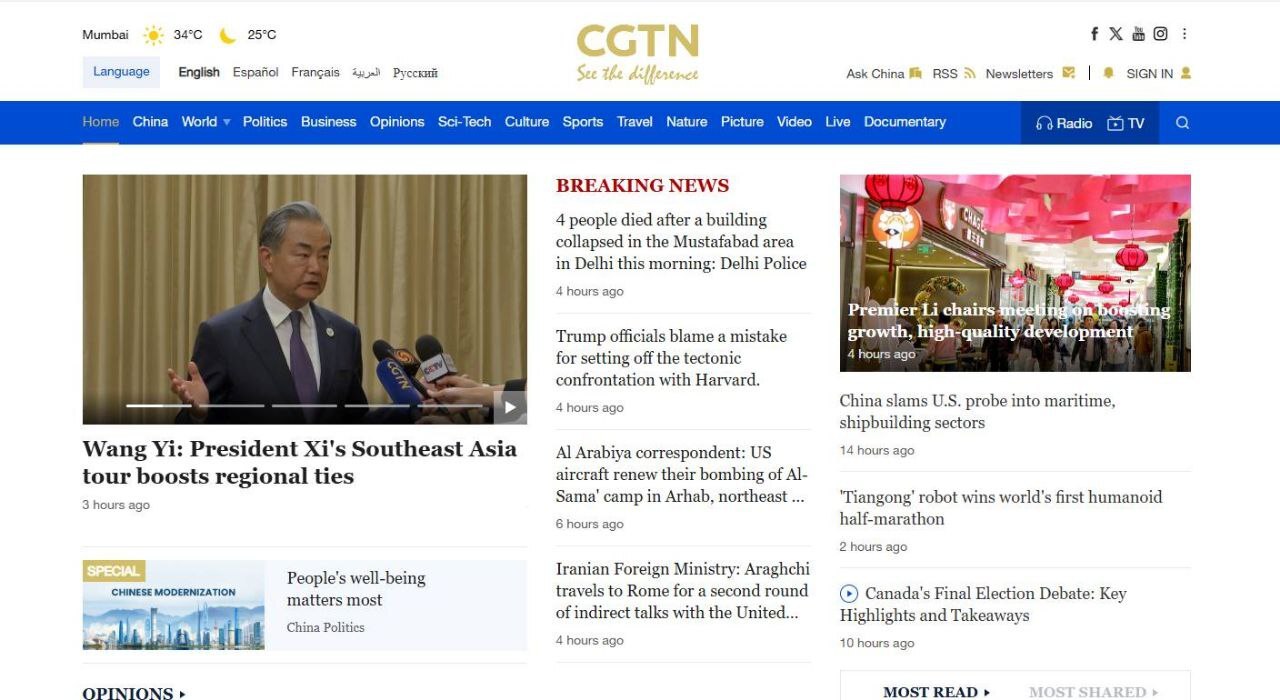Click the notification bell icon

pyautogui.click(x=1108, y=73)
